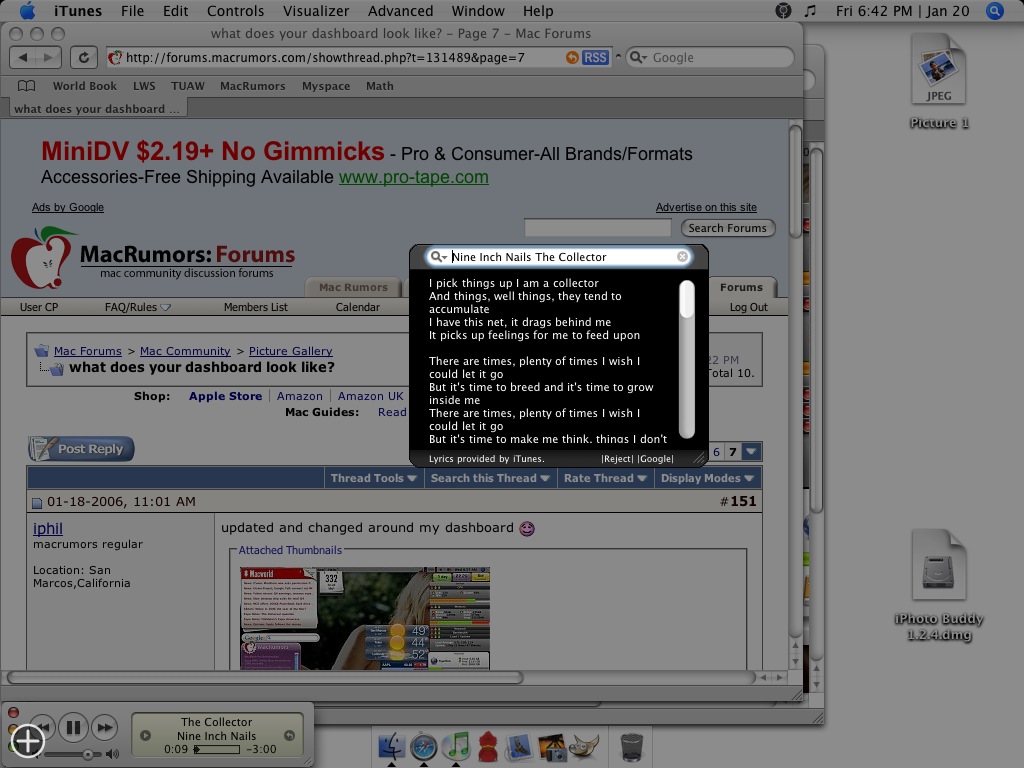Click the curved arrow in the iTunes display
The image size is (1024, 768).
289,735
